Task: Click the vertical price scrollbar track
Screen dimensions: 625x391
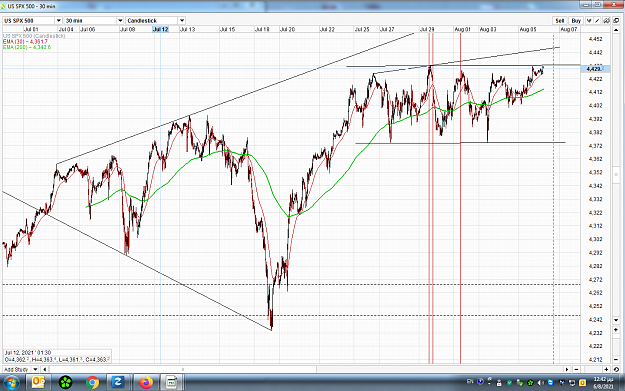Action: coord(616,175)
